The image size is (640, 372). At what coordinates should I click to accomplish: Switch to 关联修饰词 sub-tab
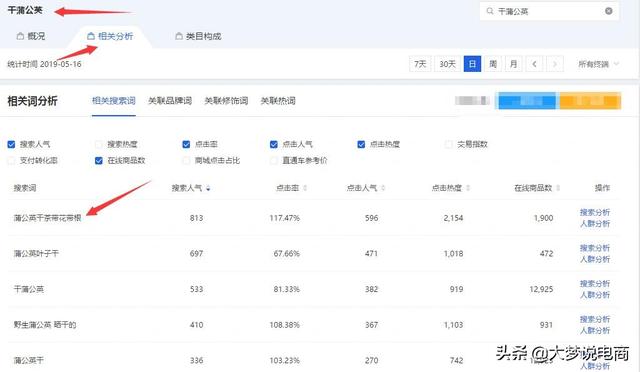click(226, 101)
